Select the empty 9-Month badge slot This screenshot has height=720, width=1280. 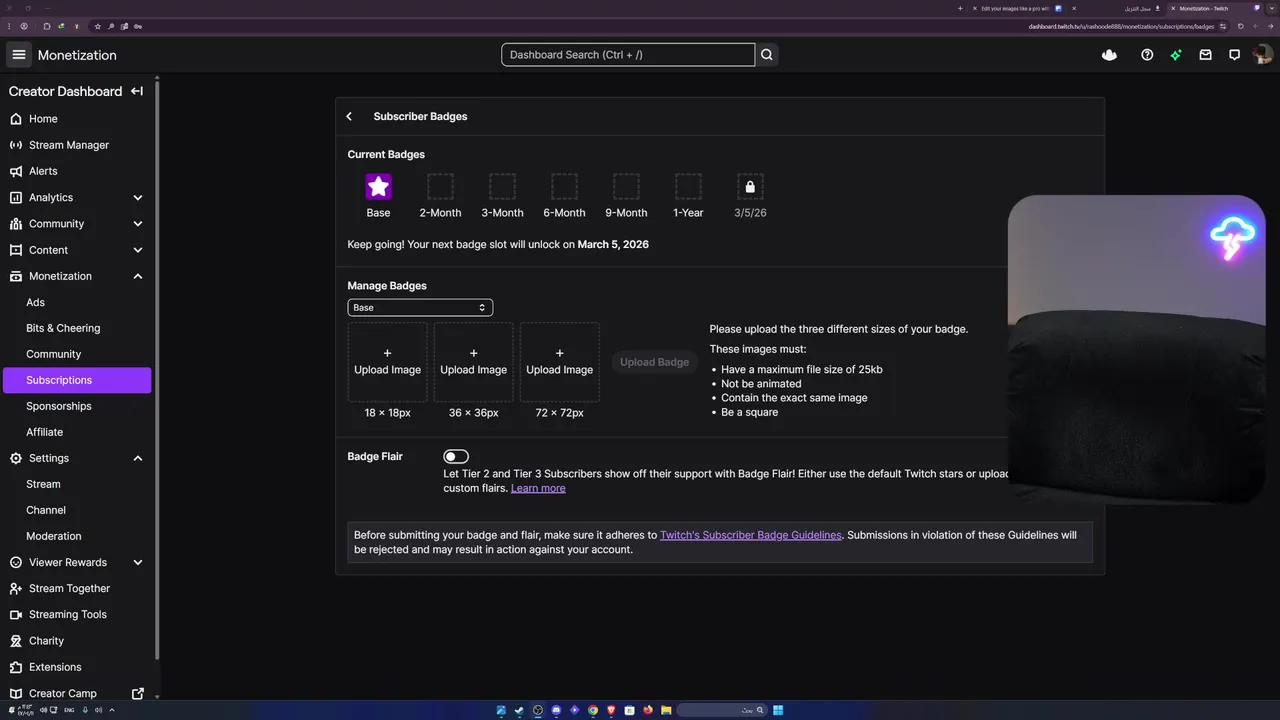click(x=626, y=186)
